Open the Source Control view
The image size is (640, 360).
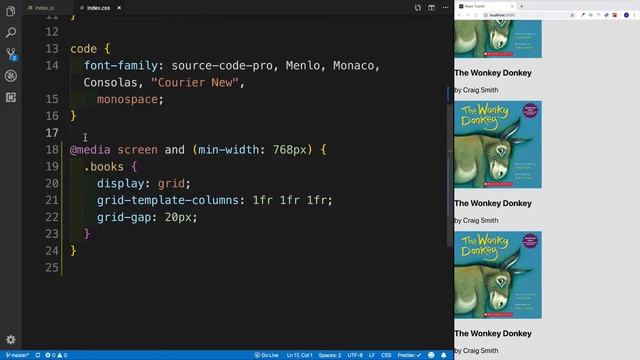click(11, 54)
